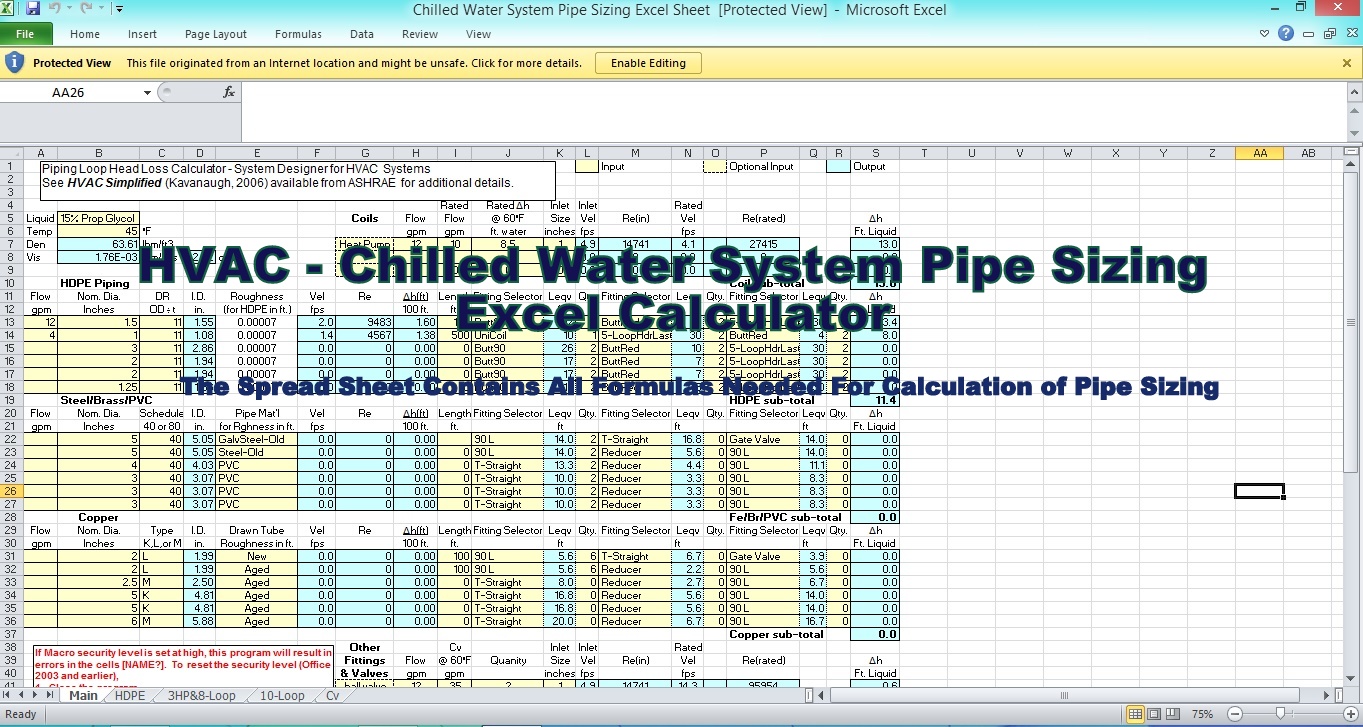This screenshot has width=1363, height=727.
Task: Click the Save icon in quick access toolbar
Action: 33,9
